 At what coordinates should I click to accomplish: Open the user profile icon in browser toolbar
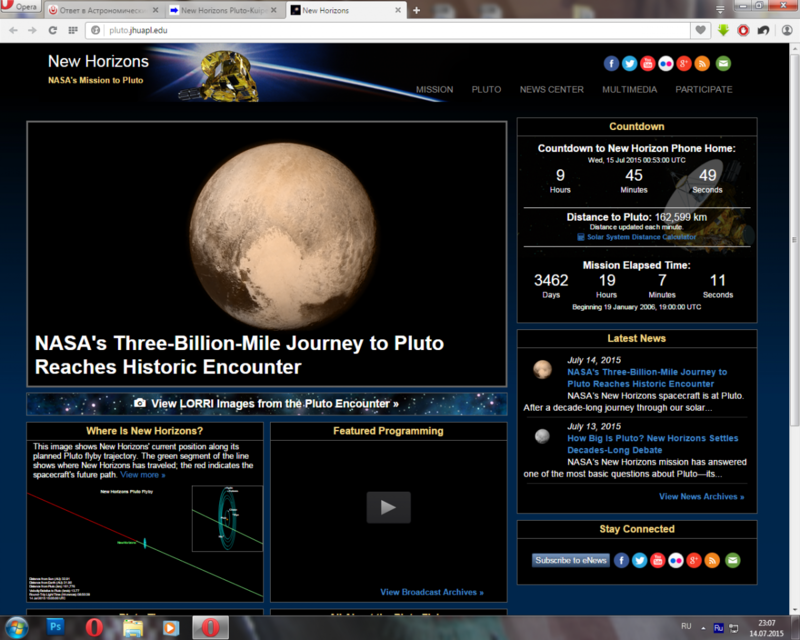point(787,30)
